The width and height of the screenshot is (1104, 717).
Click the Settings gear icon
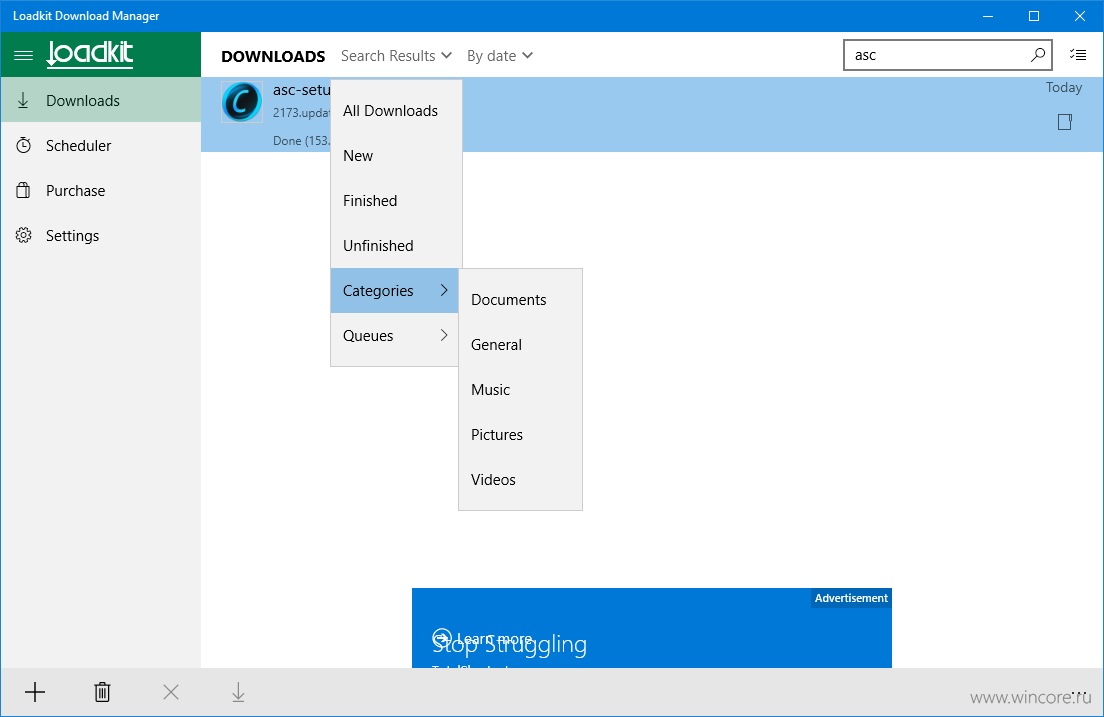tap(23, 235)
